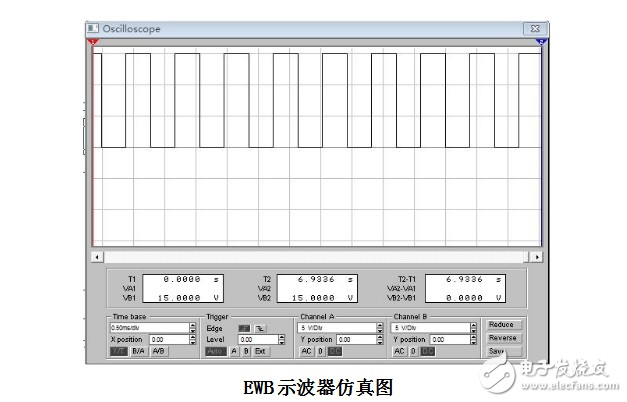Select the falling edge trigger icon
Screen dimensions: 627x402
pos(260,328)
